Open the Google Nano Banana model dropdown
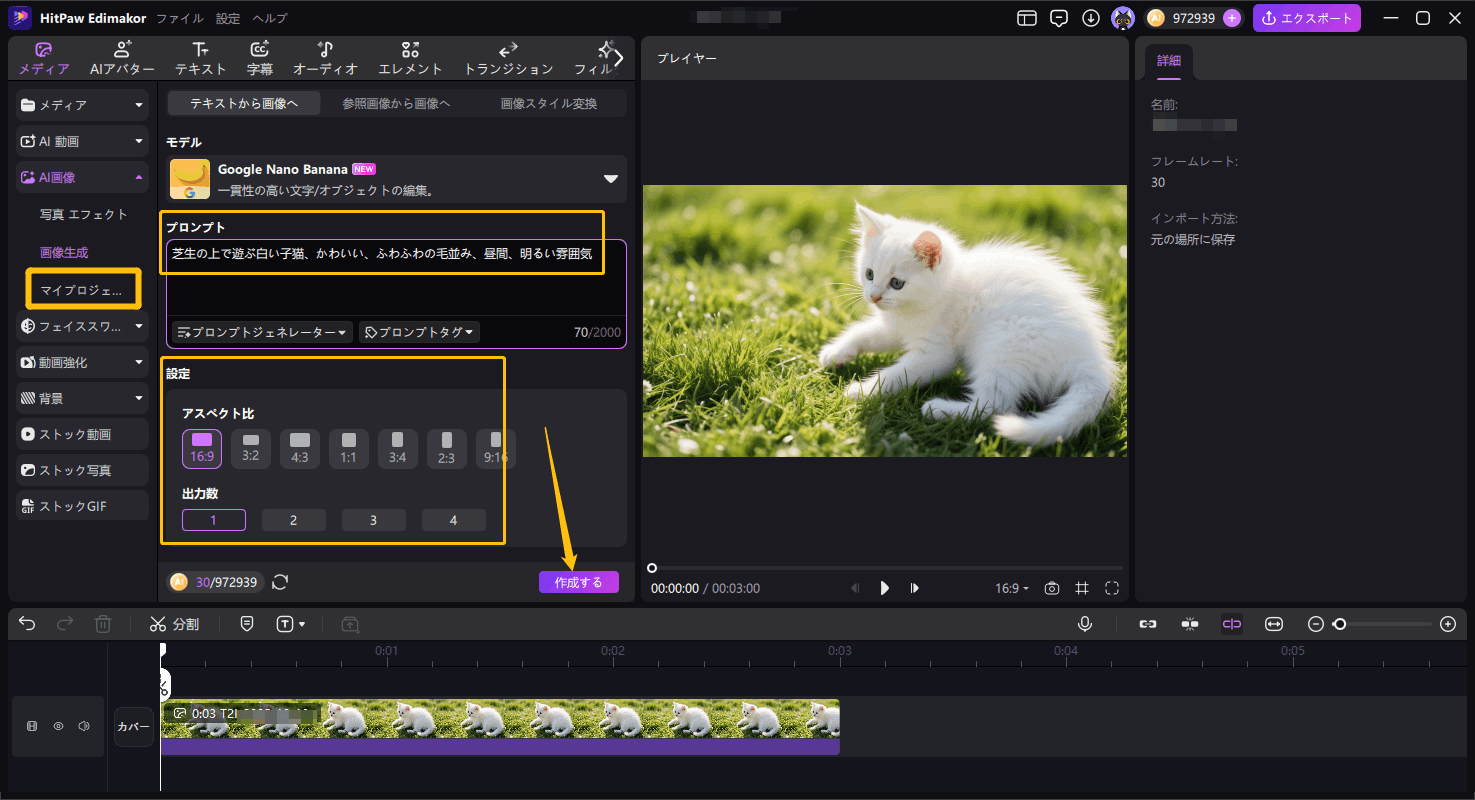The width and height of the screenshot is (1475, 800). coord(610,179)
